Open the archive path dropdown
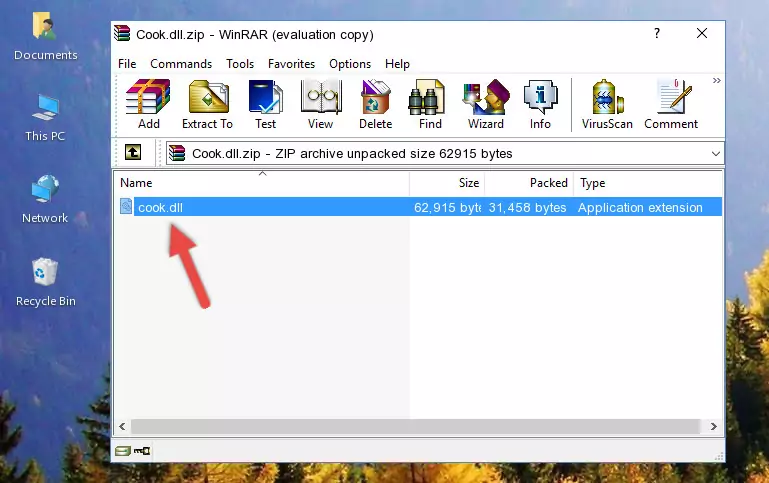Screen dimensions: 769x483 pyautogui.click(x=716, y=153)
